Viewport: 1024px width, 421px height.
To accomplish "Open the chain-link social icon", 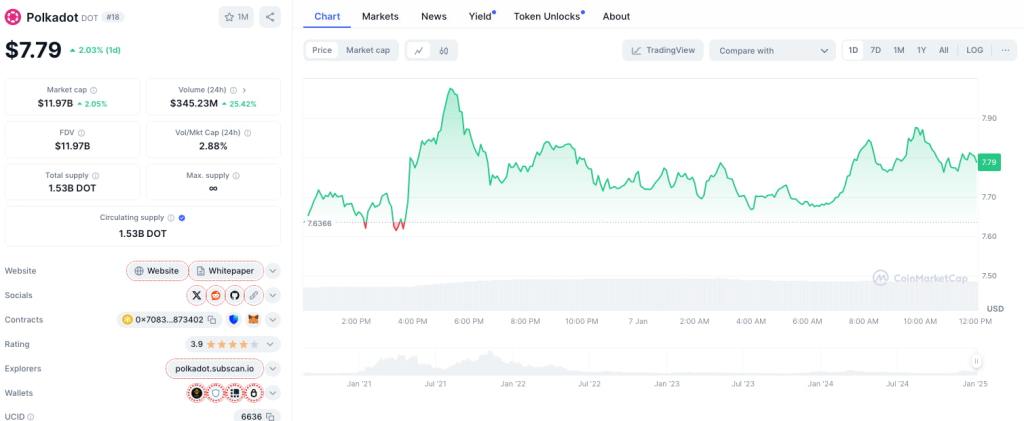I will tap(254, 295).
